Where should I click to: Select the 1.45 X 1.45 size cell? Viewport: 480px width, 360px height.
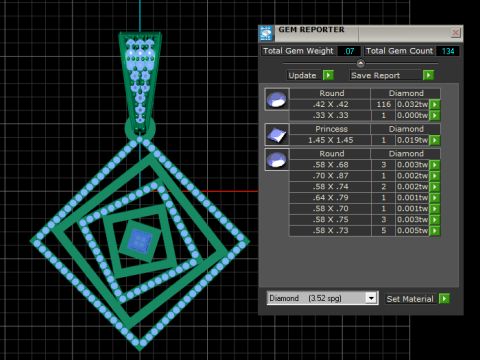pos(330,140)
